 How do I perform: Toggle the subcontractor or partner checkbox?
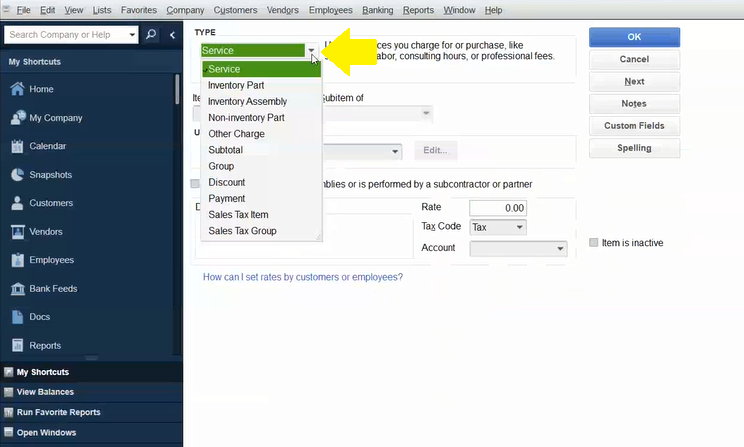[195, 184]
